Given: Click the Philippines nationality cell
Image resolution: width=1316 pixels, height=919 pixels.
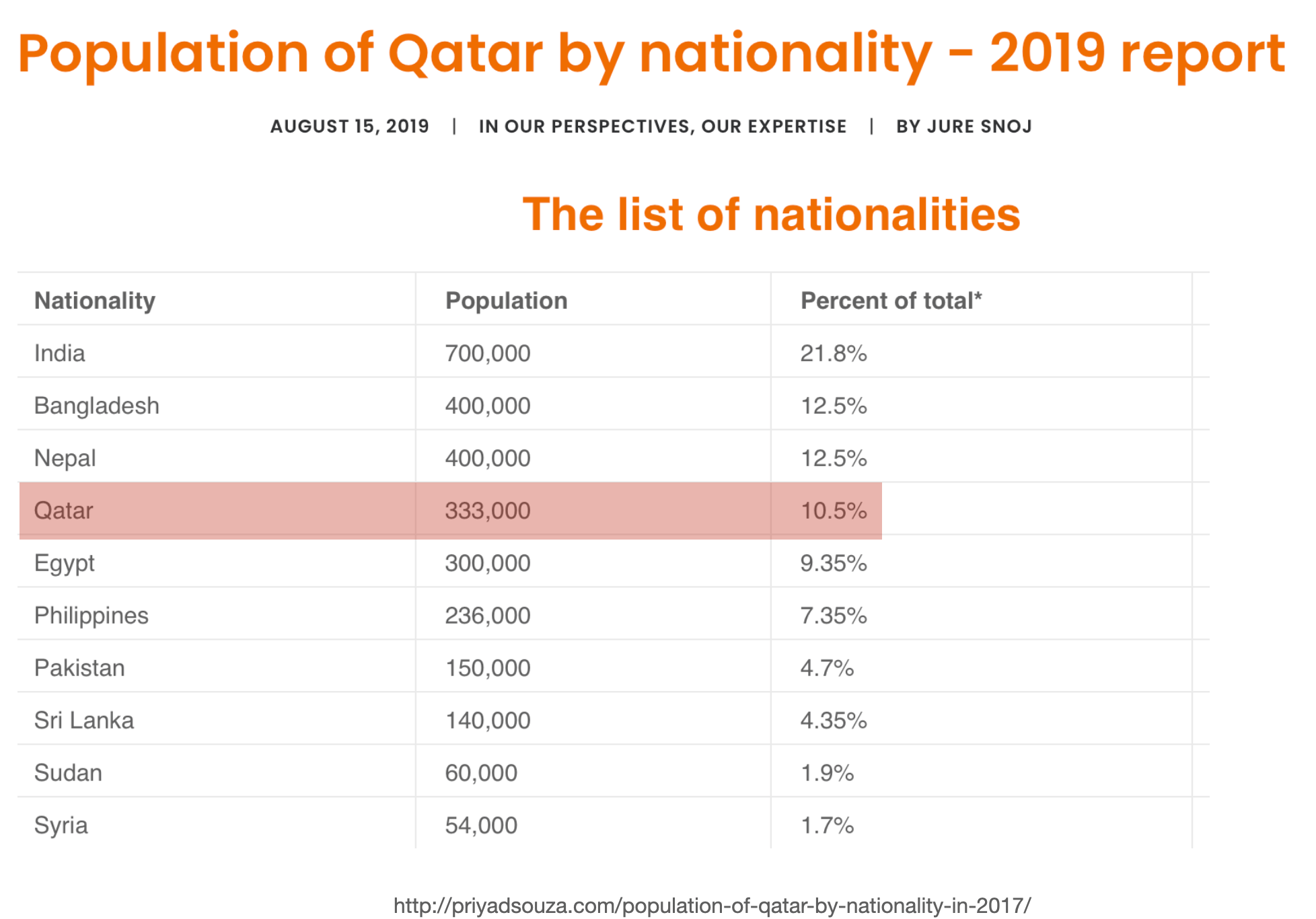Looking at the screenshot, I should pos(92,616).
